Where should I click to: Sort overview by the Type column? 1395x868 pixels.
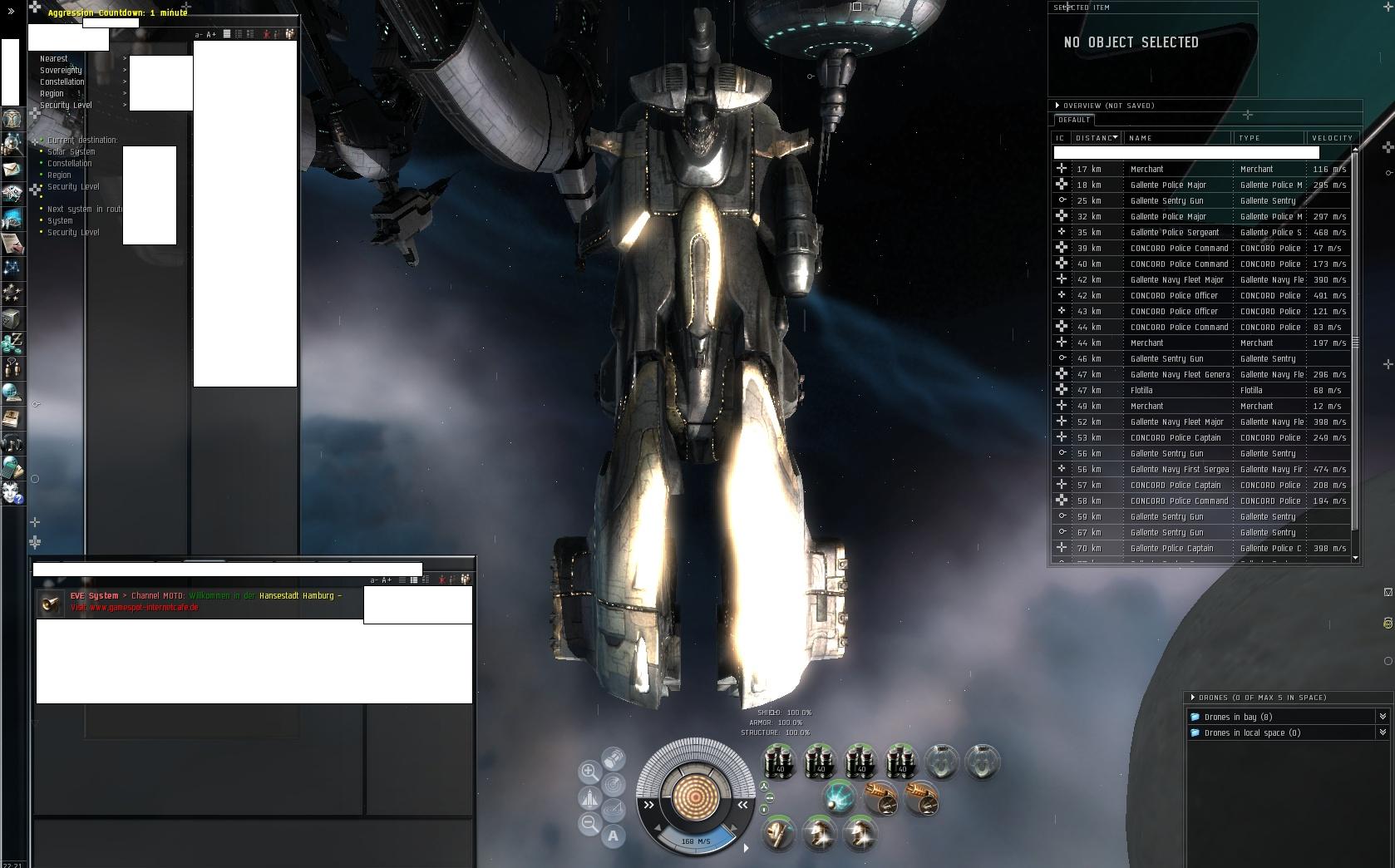pyautogui.click(x=1269, y=138)
